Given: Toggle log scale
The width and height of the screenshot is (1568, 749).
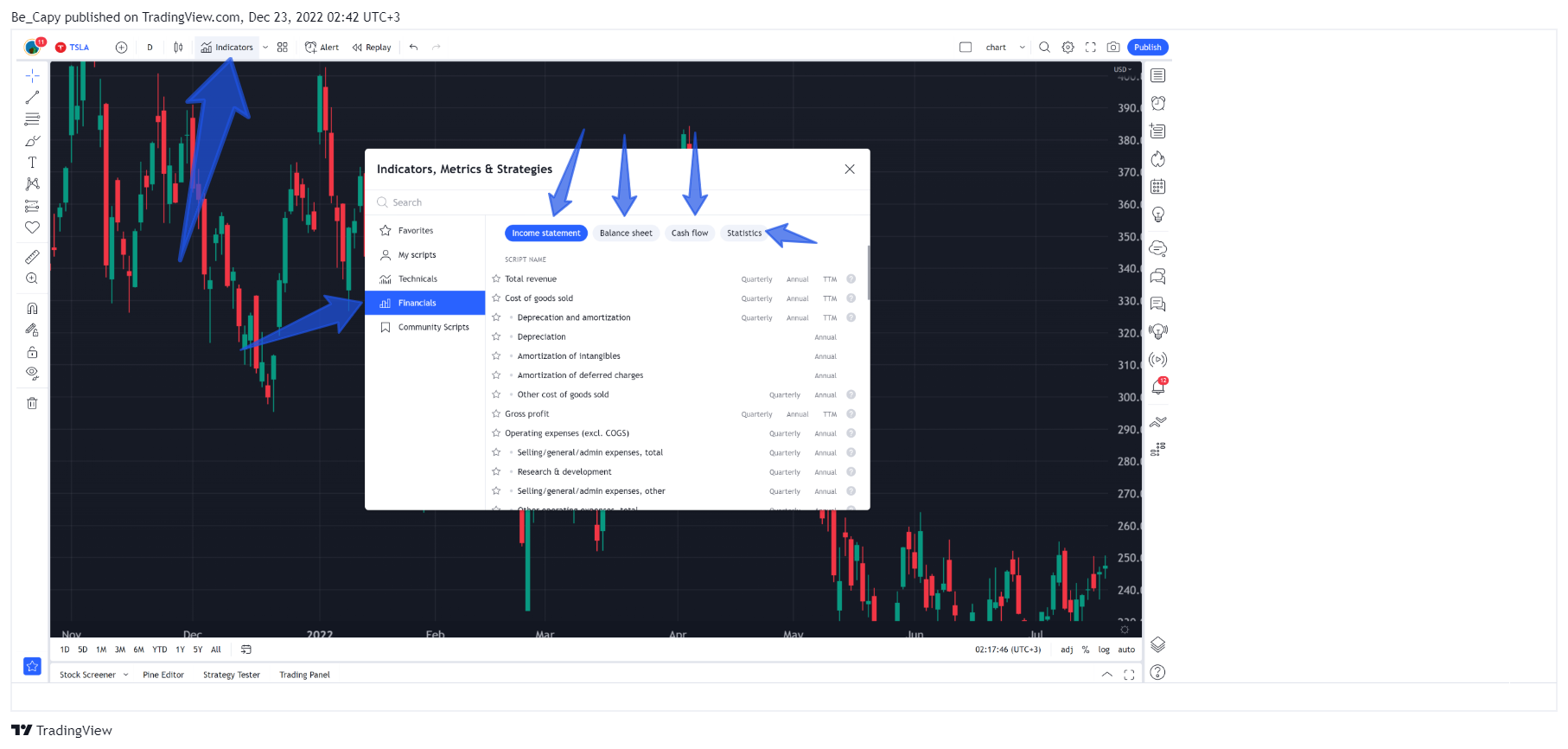Looking at the screenshot, I should [x=1104, y=650].
